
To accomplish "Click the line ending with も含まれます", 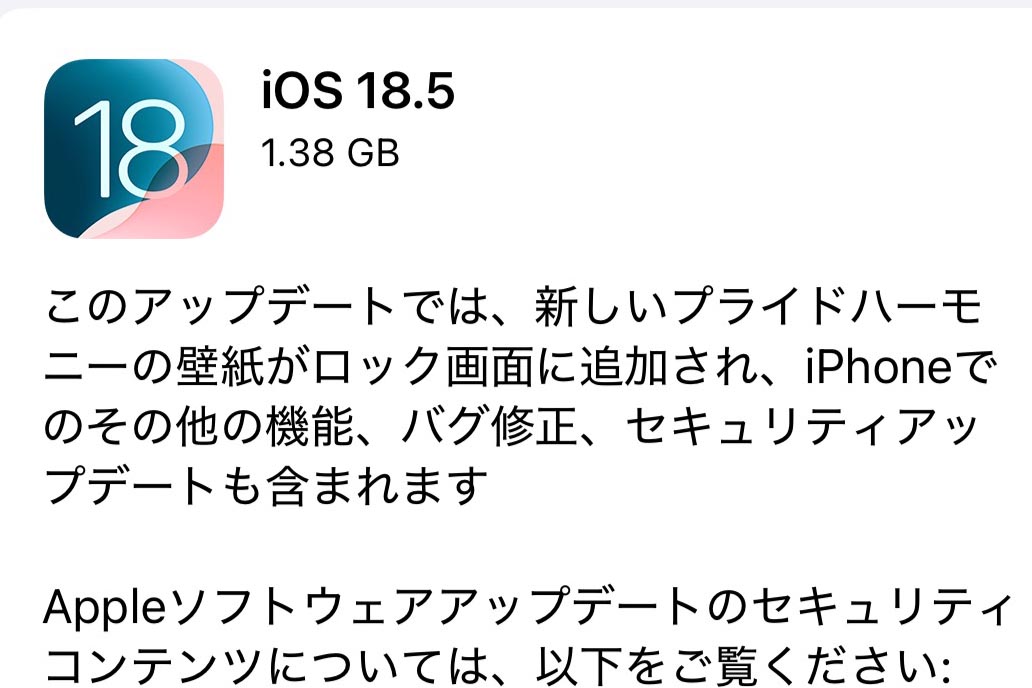I will [x=267, y=487].
